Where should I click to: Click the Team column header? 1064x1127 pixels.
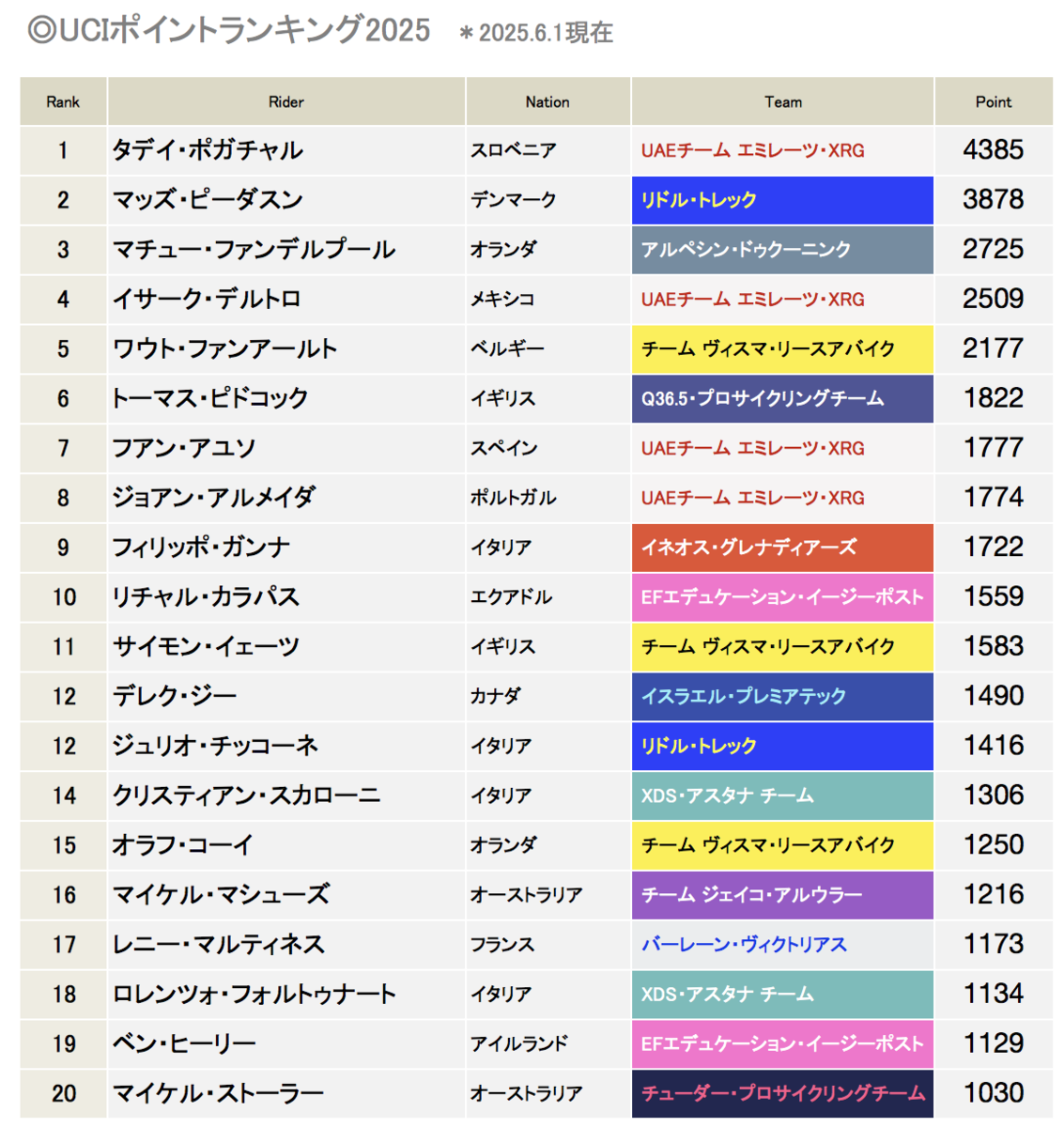click(782, 101)
